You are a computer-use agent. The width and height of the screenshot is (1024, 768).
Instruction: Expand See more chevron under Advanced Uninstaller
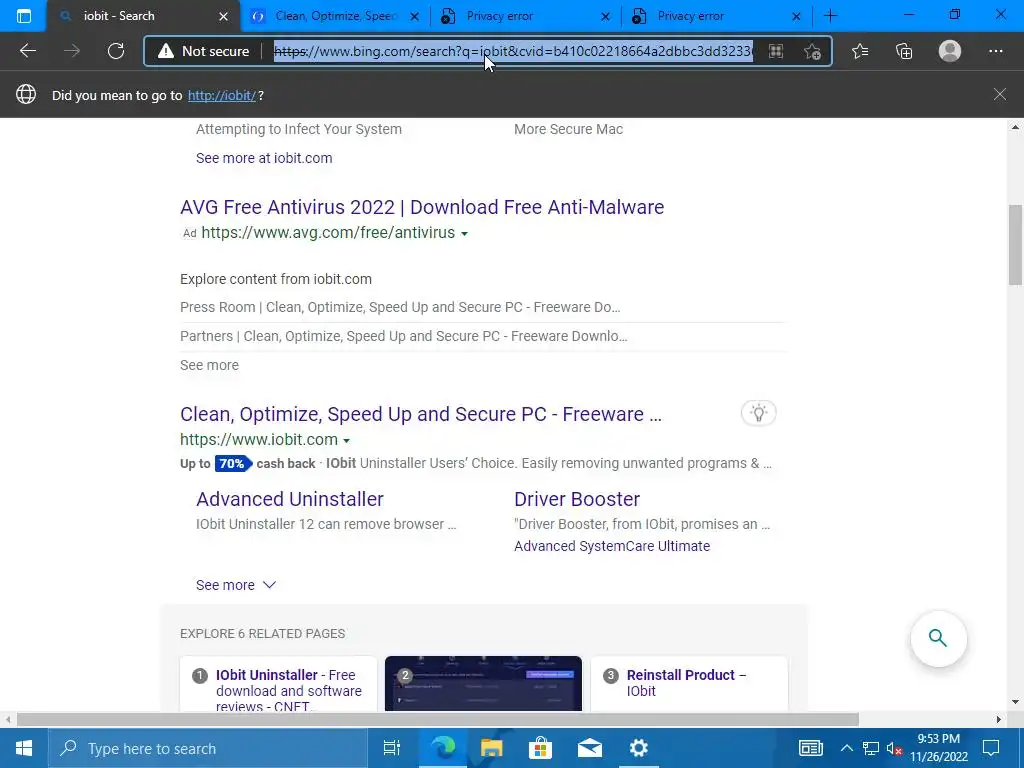click(269, 584)
